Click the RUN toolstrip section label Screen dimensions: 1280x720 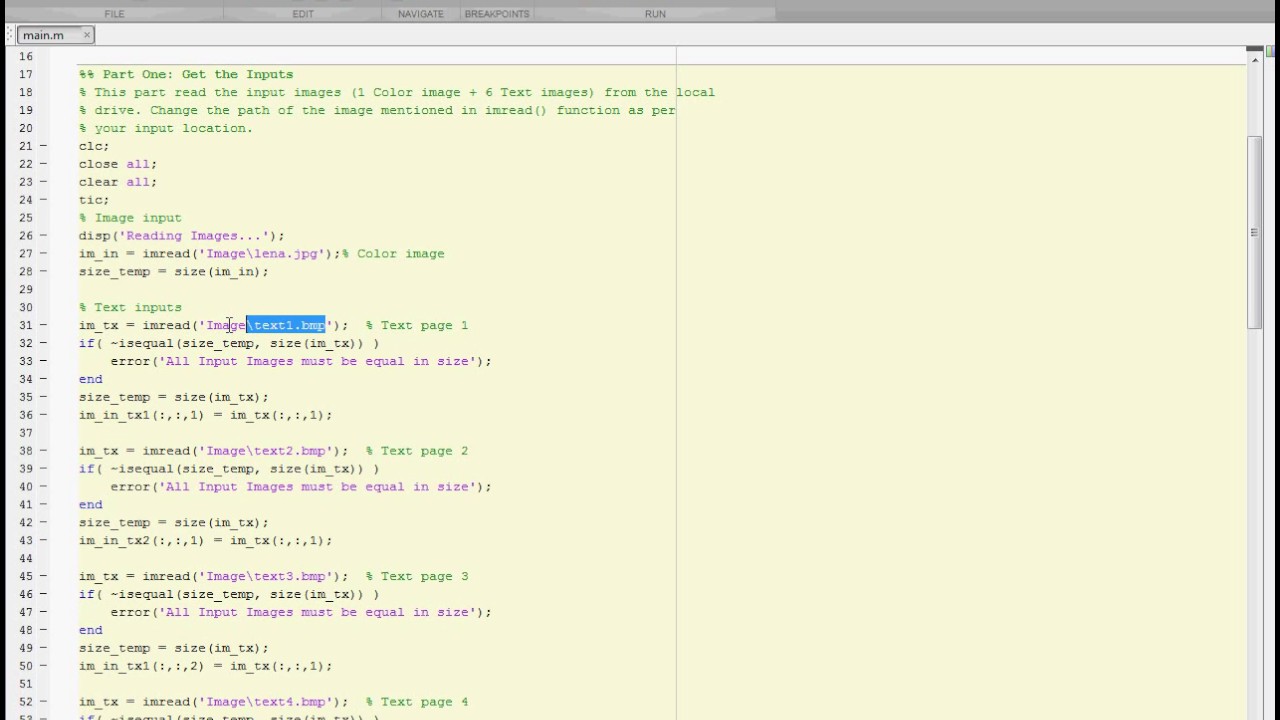pyautogui.click(x=655, y=14)
